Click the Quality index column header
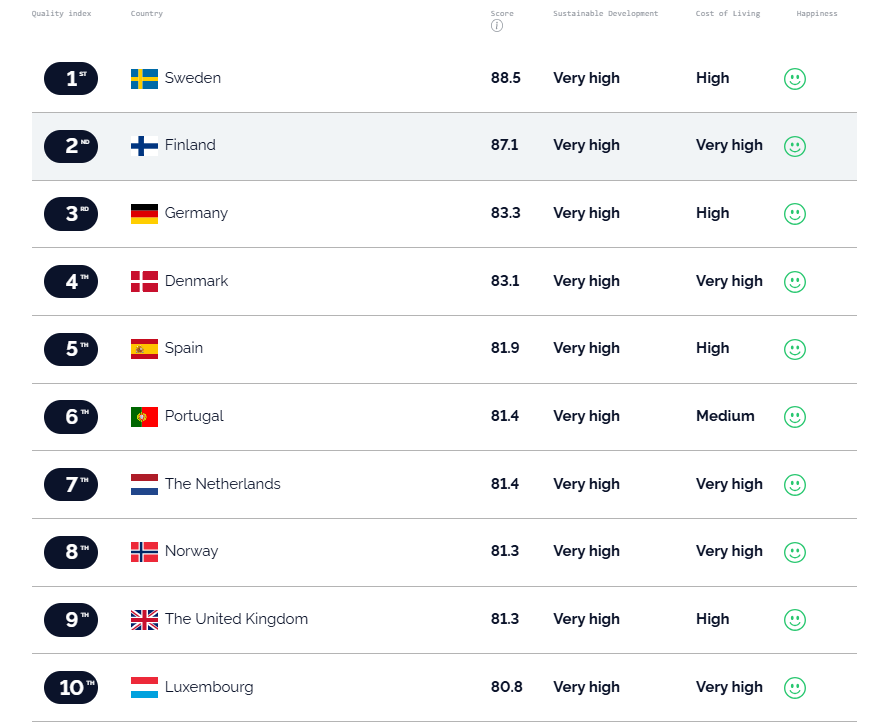This screenshot has height=723, width=870. [62, 13]
